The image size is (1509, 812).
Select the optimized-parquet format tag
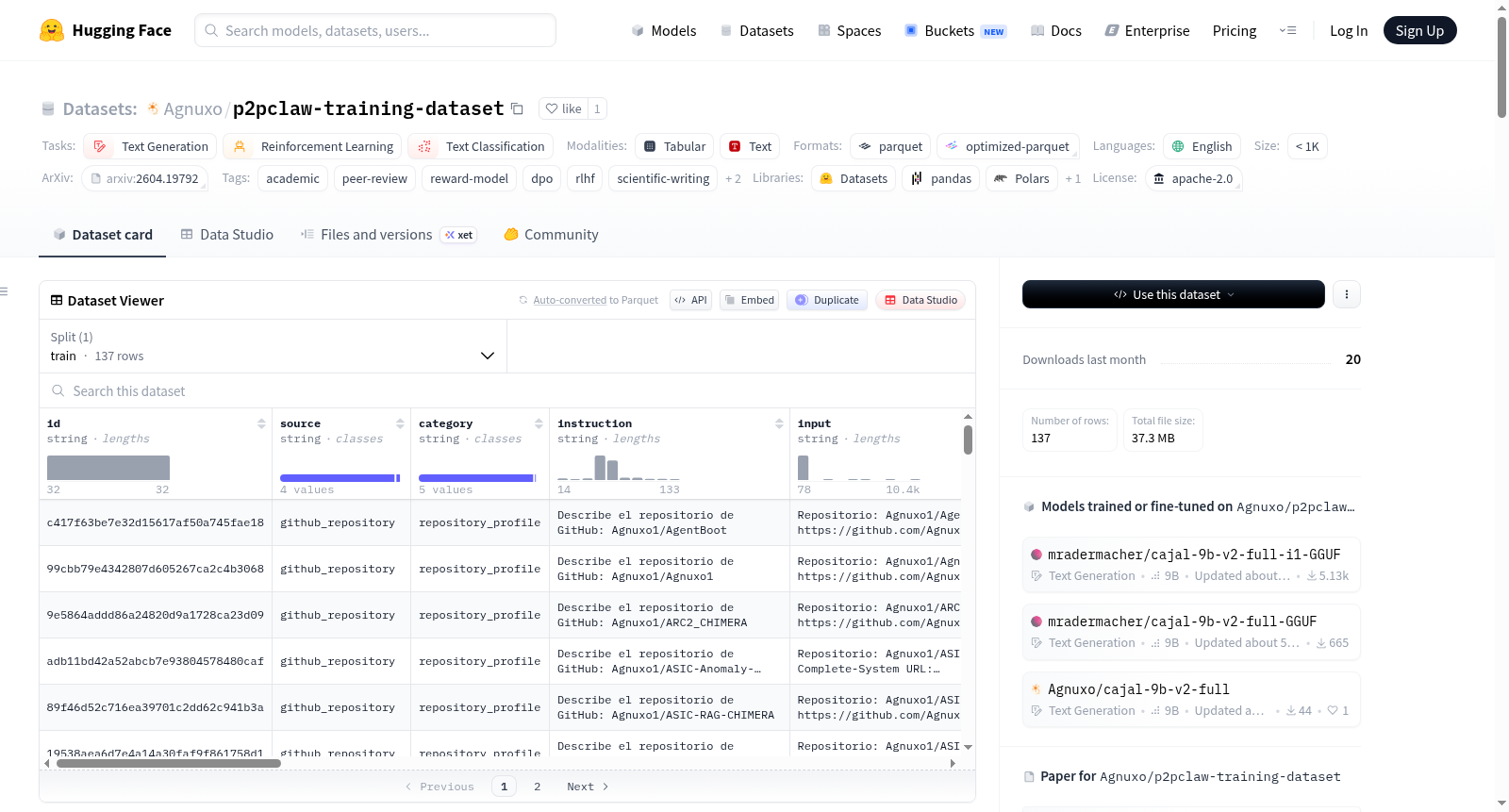(1007, 146)
